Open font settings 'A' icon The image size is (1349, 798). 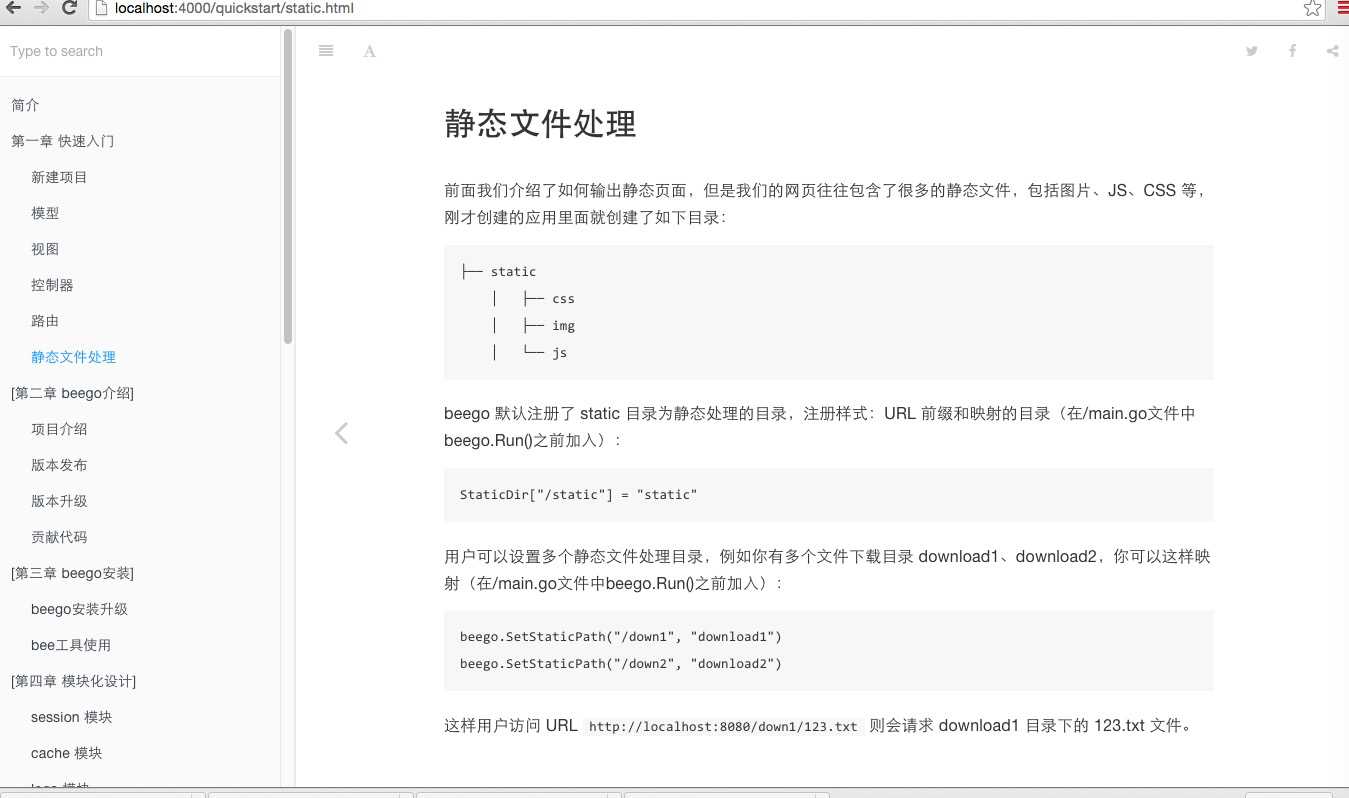pyautogui.click(x=369, y=51)
